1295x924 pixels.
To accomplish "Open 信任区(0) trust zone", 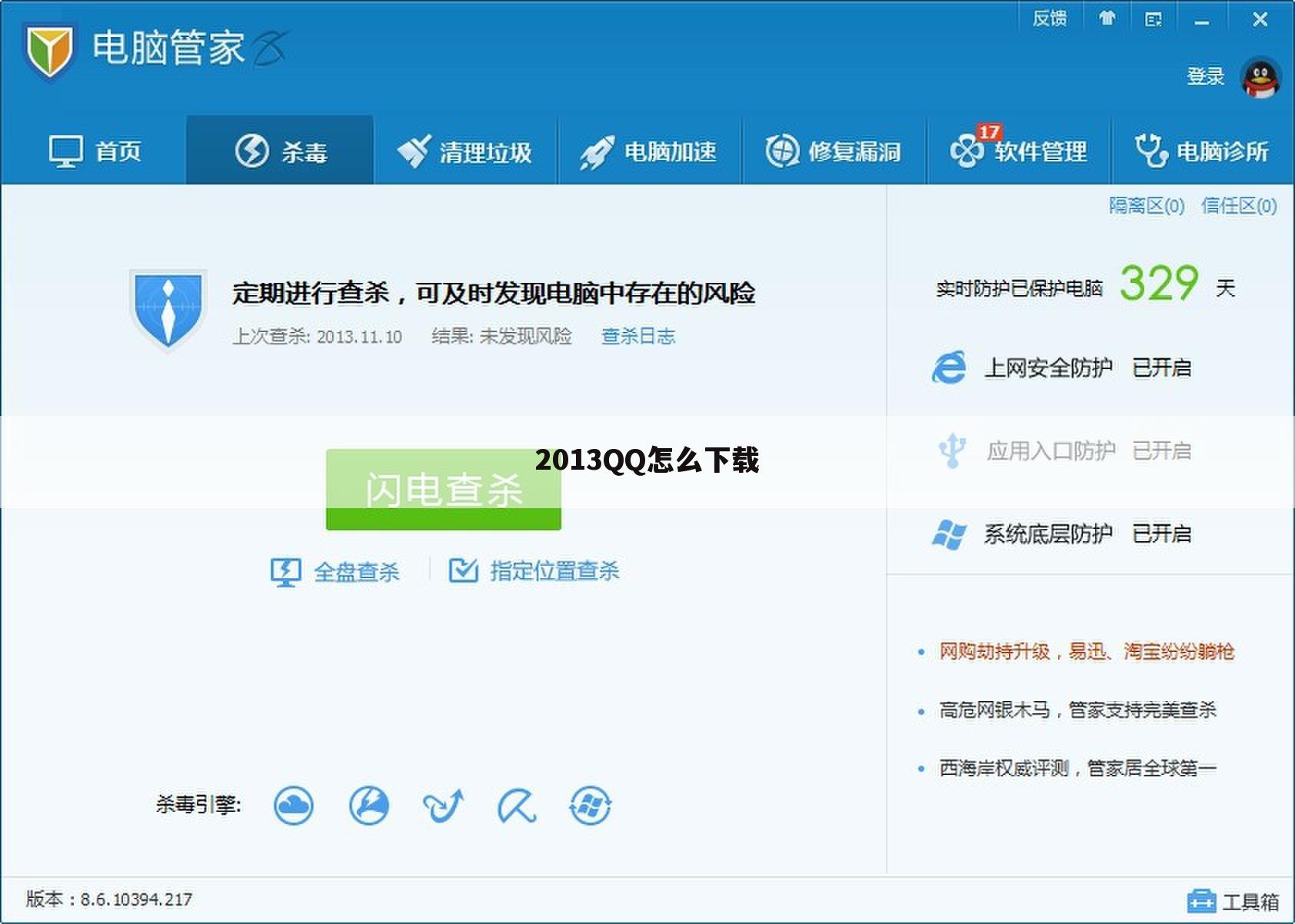I will (x=1239, y=205).
